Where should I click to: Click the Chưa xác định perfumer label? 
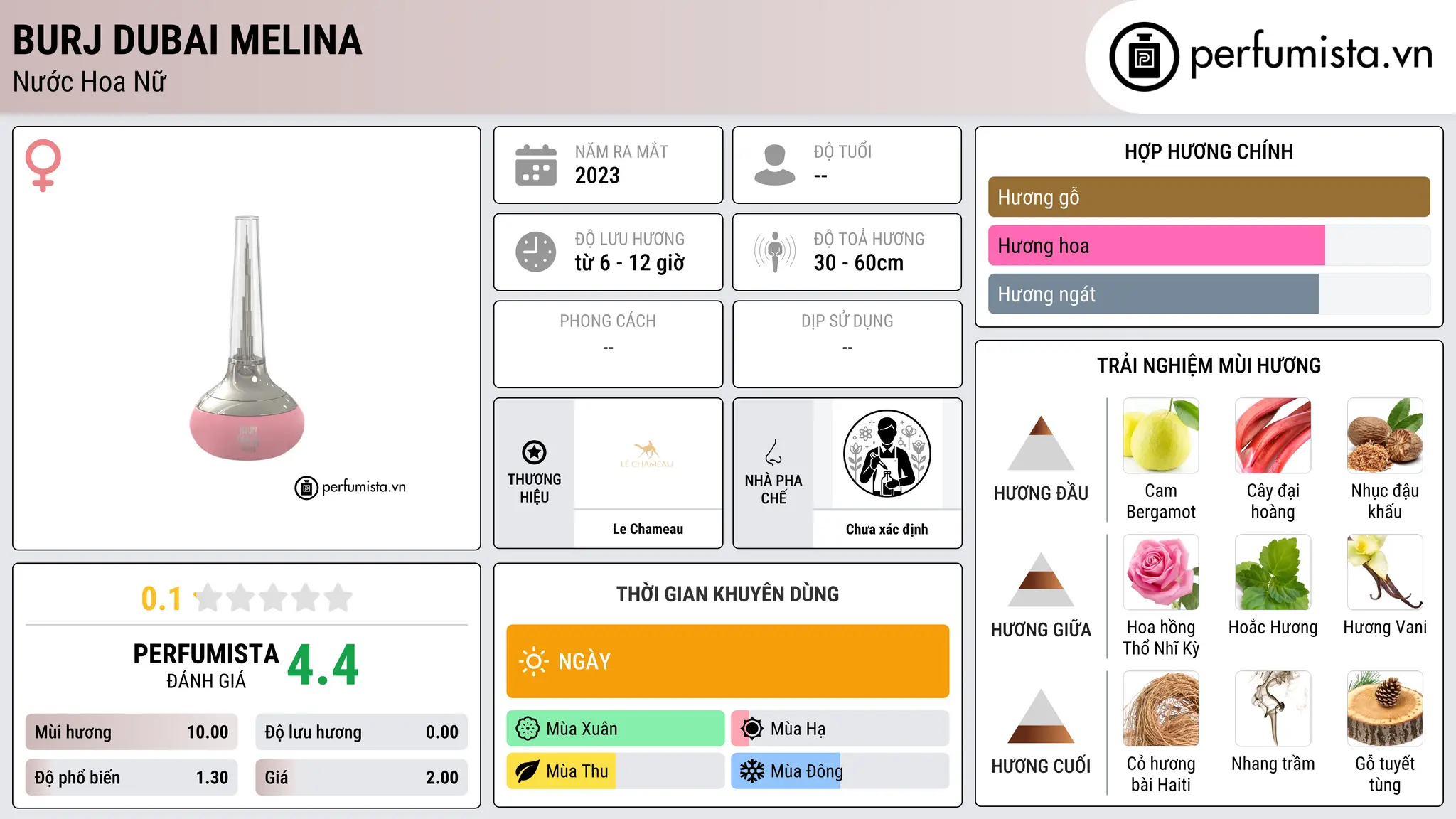pos(887,529)
